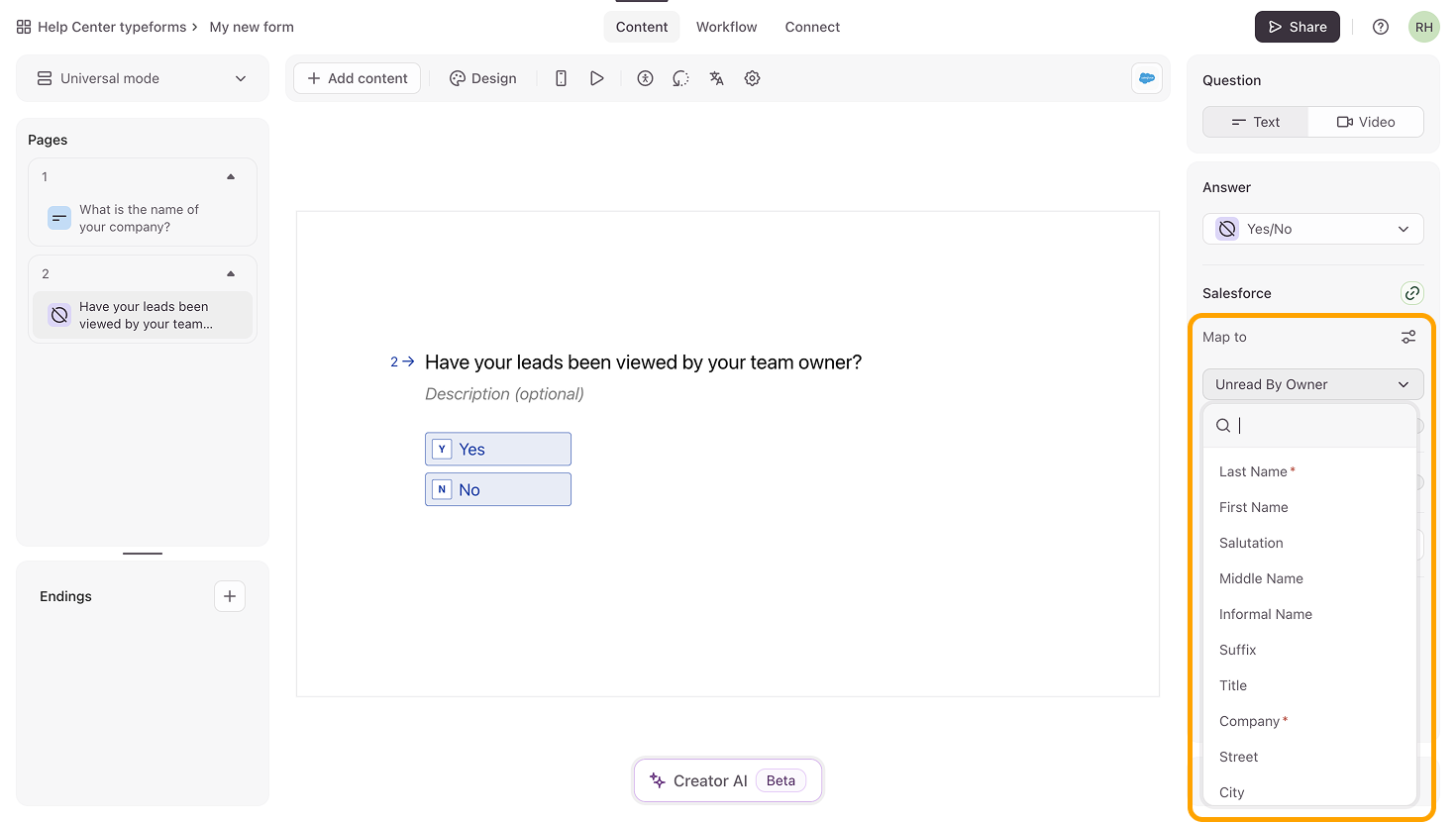Choose Company from the field list
This screenshot has width=1456, height=822.
click(x=1250, y=721)
